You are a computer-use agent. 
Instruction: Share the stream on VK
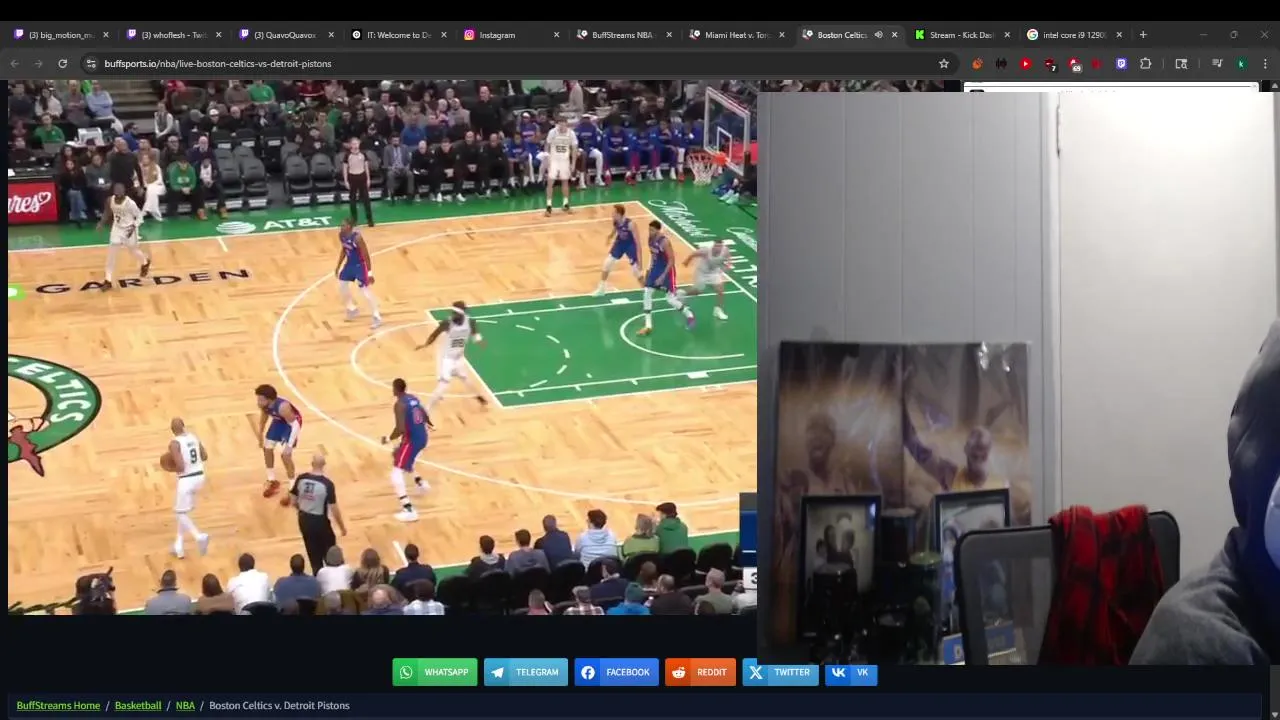pos(851,672)
